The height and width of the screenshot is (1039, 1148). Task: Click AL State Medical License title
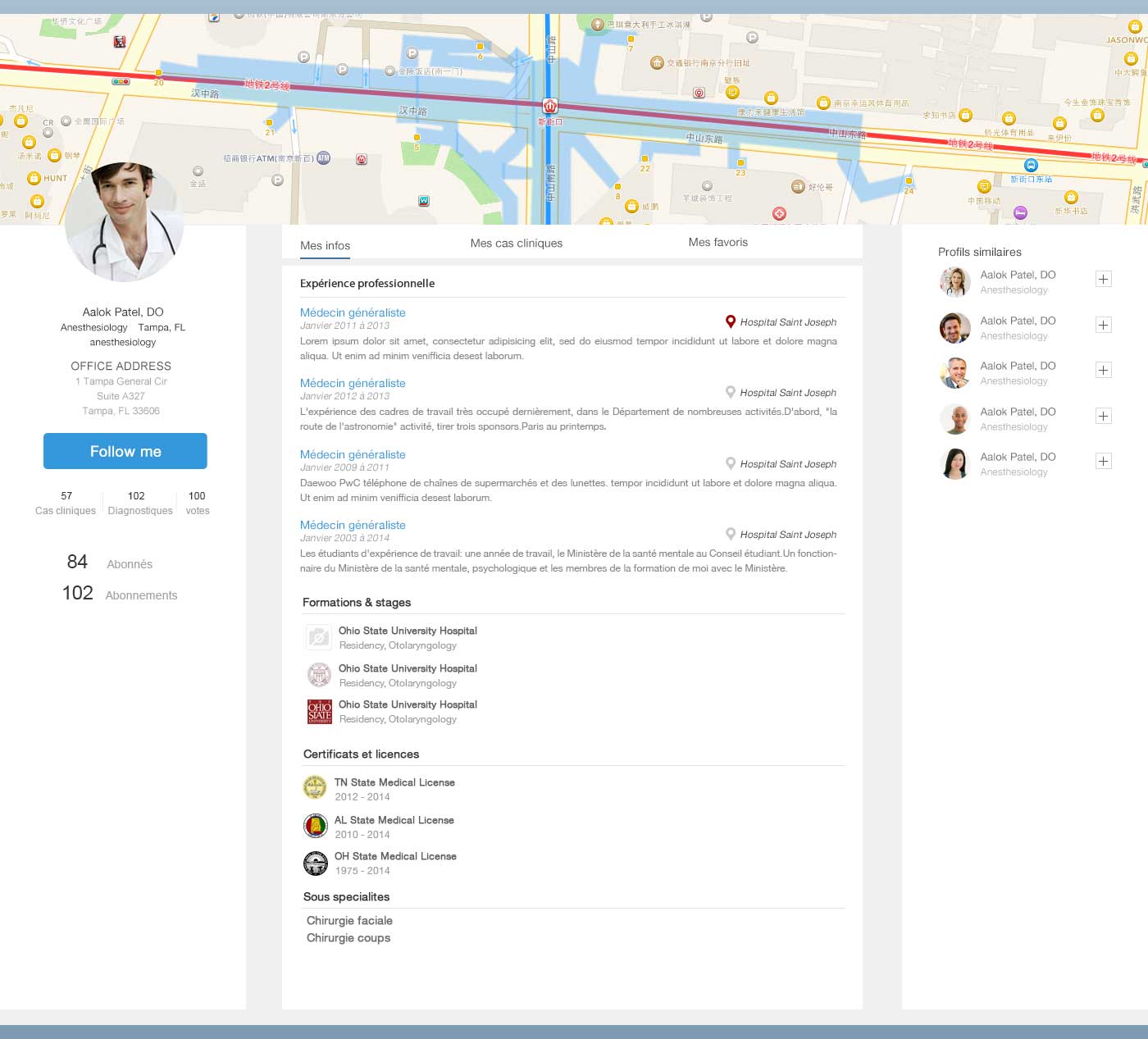pyautogui.click(x=394, y=820)
